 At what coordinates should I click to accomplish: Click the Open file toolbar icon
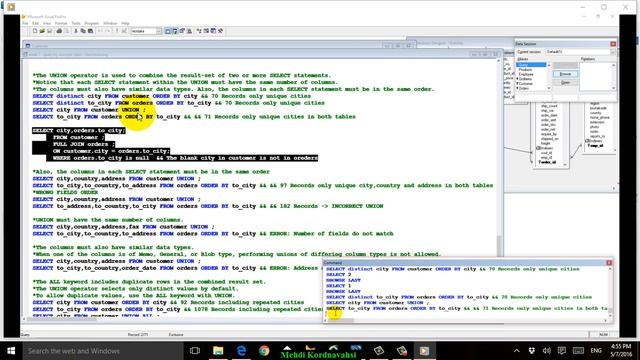click(42, 31)
